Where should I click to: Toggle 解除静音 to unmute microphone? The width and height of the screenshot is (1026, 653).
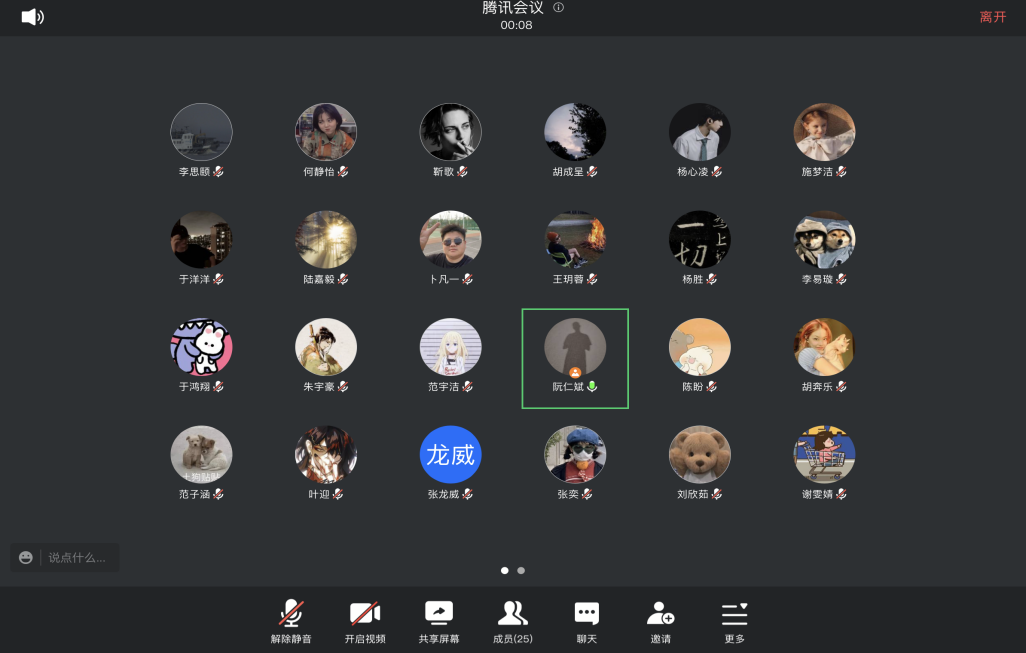click(291, 621)
